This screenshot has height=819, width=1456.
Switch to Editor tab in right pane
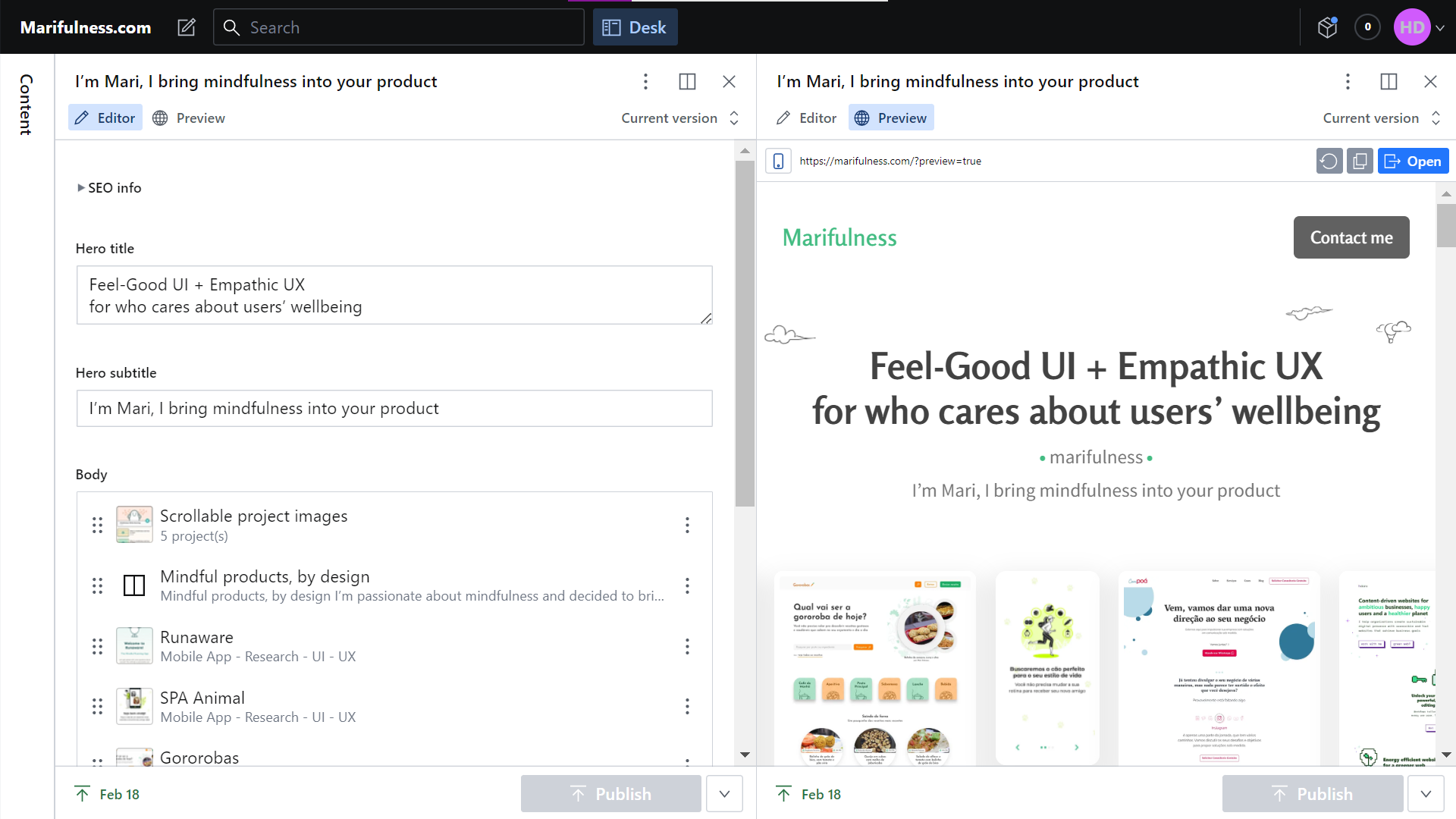click(x=807, y=118)
